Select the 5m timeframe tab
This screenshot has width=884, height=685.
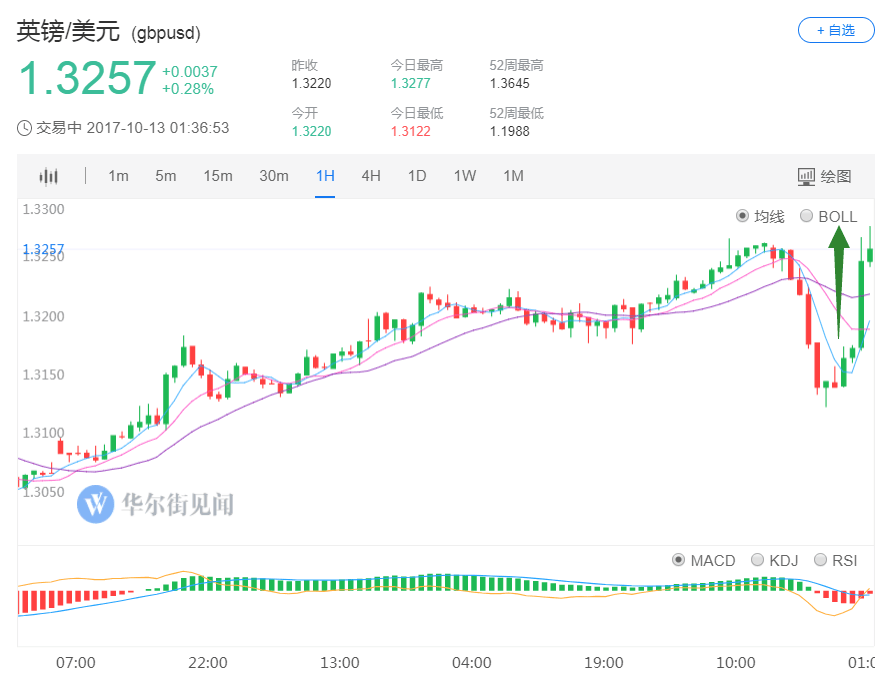tap(165, 176)
